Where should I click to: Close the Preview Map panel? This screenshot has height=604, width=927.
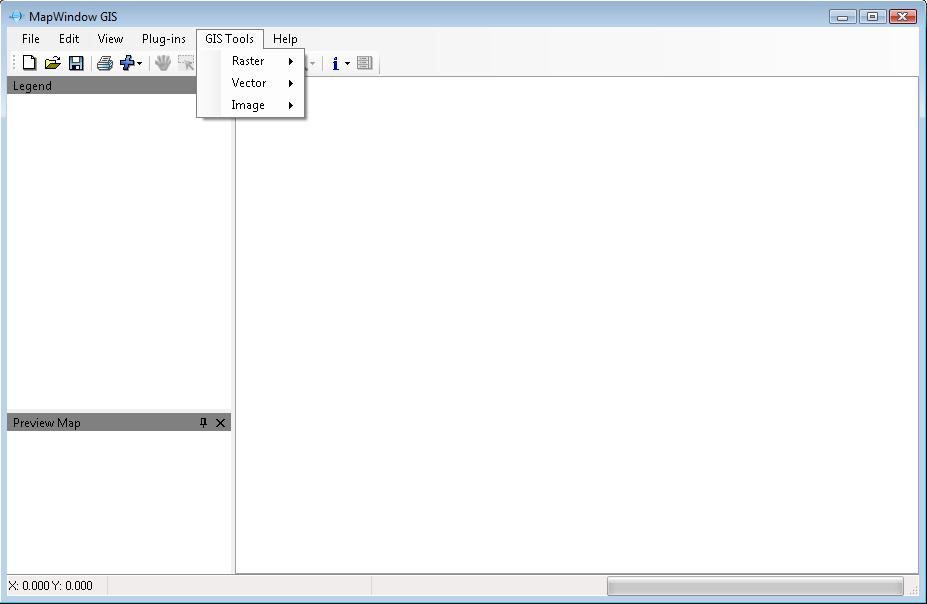[x=221, y=423]
